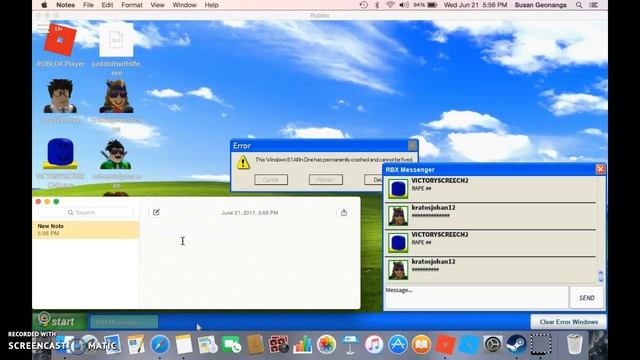
Task: Open Notes app in the dock
Action: point(184,344)
